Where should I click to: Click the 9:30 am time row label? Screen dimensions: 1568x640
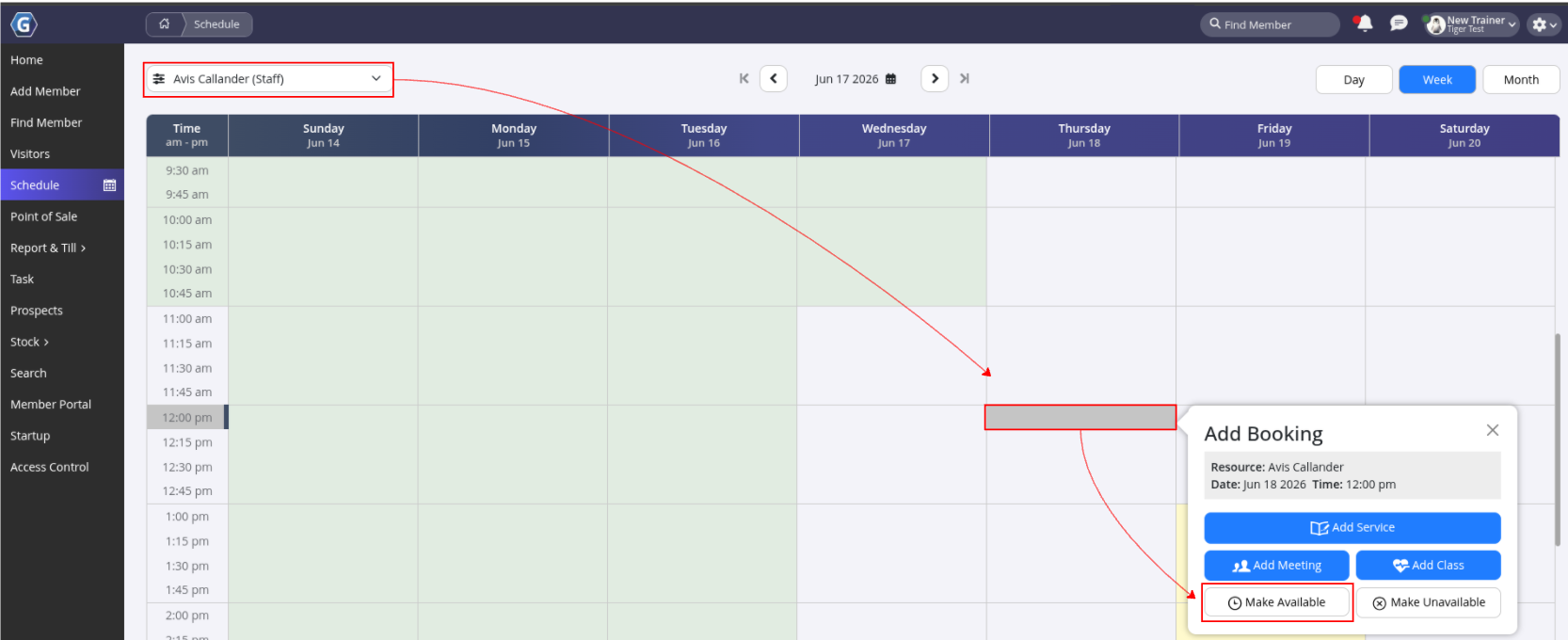click(x=187, y=170)
